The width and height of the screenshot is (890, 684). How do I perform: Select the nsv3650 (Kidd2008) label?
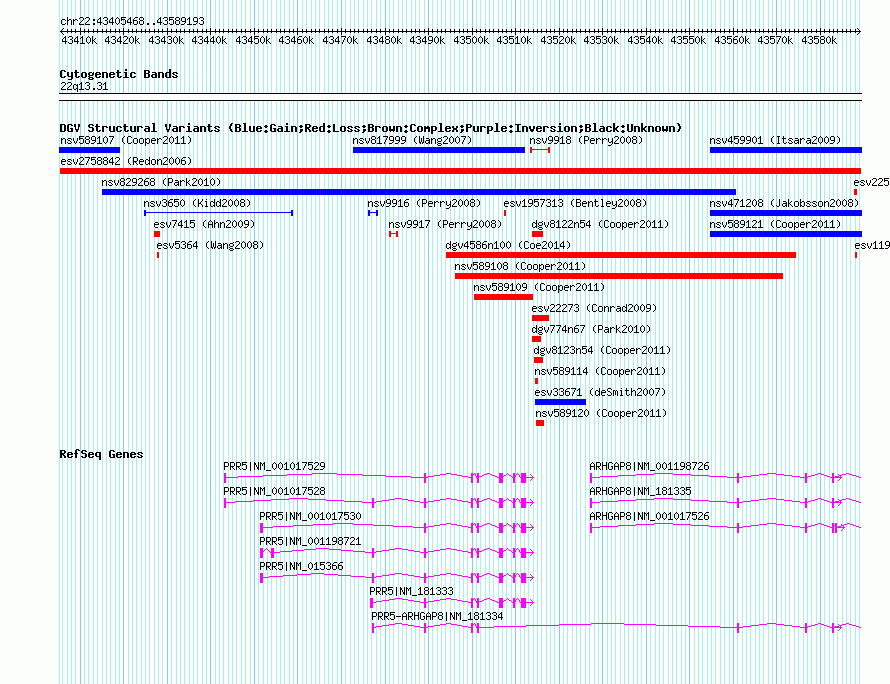pos(197,203)
